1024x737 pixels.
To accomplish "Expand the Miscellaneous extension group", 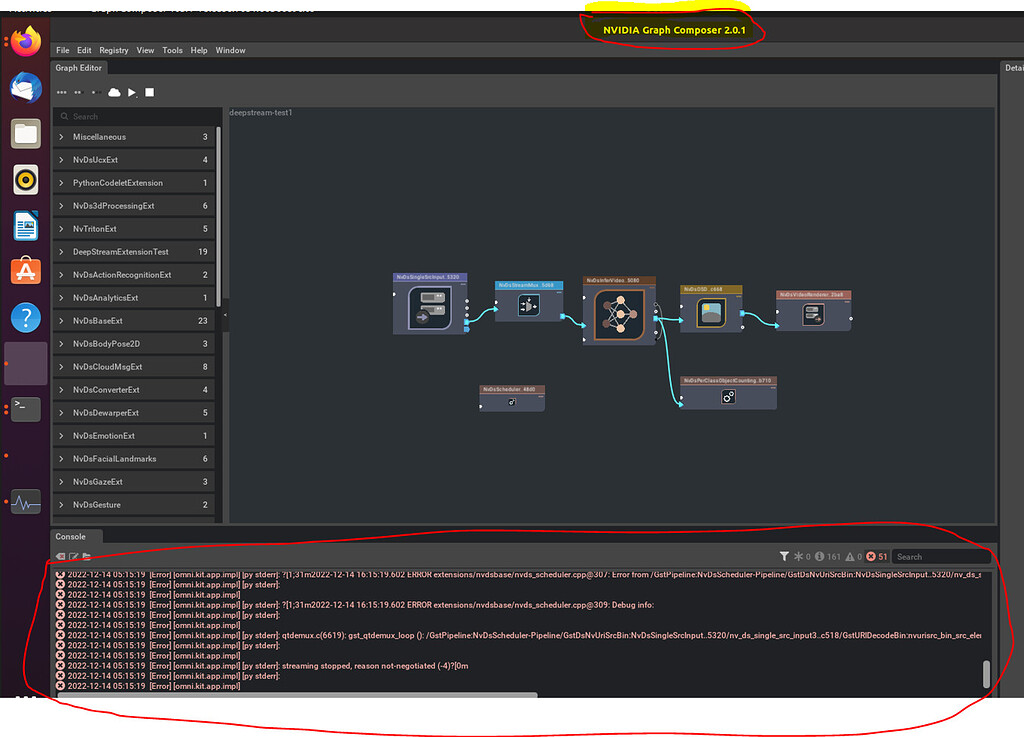I will 100,136.
